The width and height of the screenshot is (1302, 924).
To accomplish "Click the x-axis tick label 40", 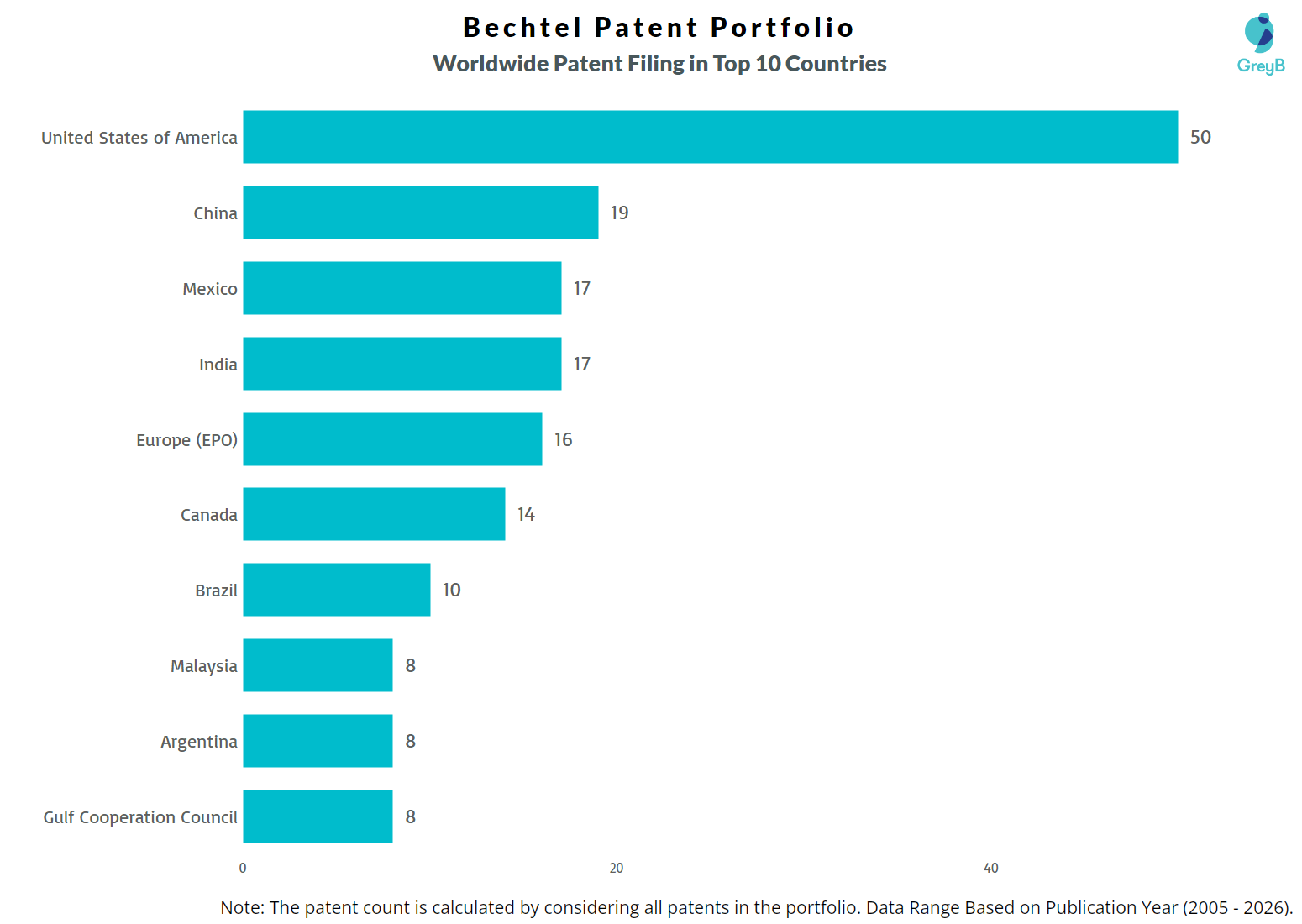I will [991, 869].
